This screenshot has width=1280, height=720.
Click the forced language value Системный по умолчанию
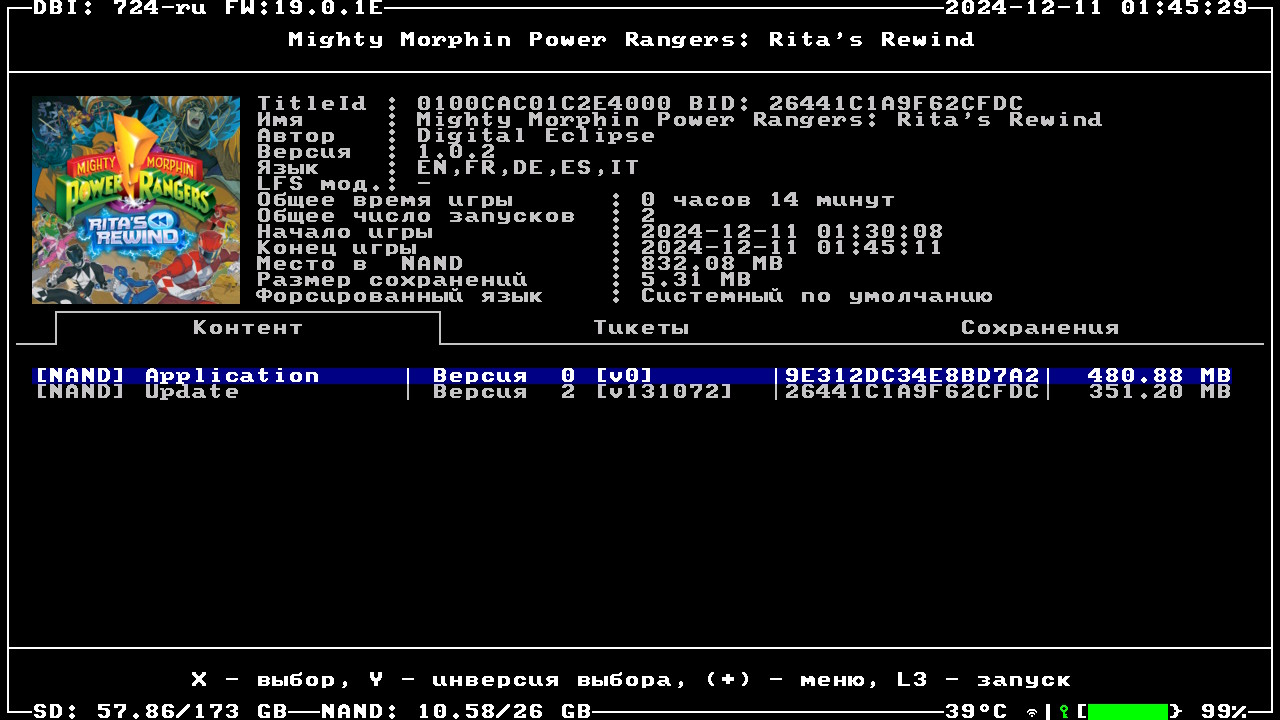(x=816, y=296)
